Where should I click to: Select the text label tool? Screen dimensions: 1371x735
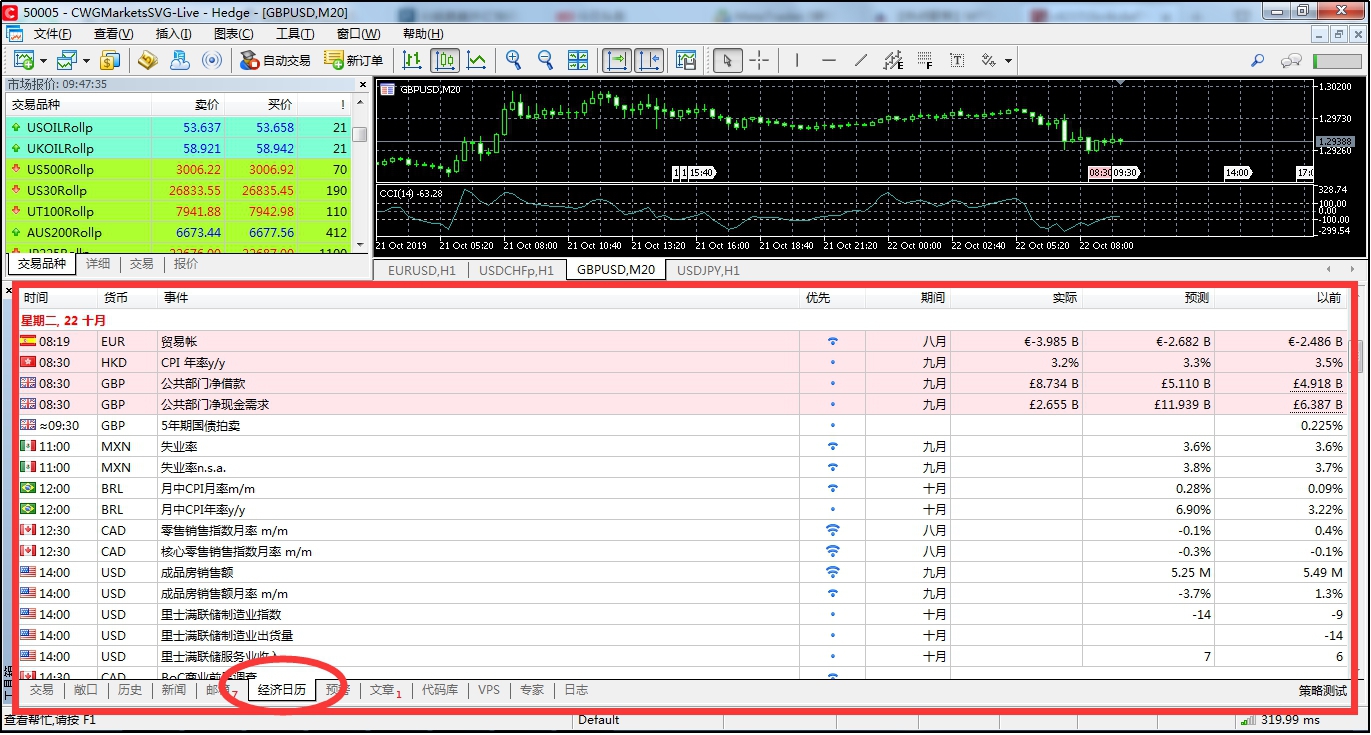(957, 61)
